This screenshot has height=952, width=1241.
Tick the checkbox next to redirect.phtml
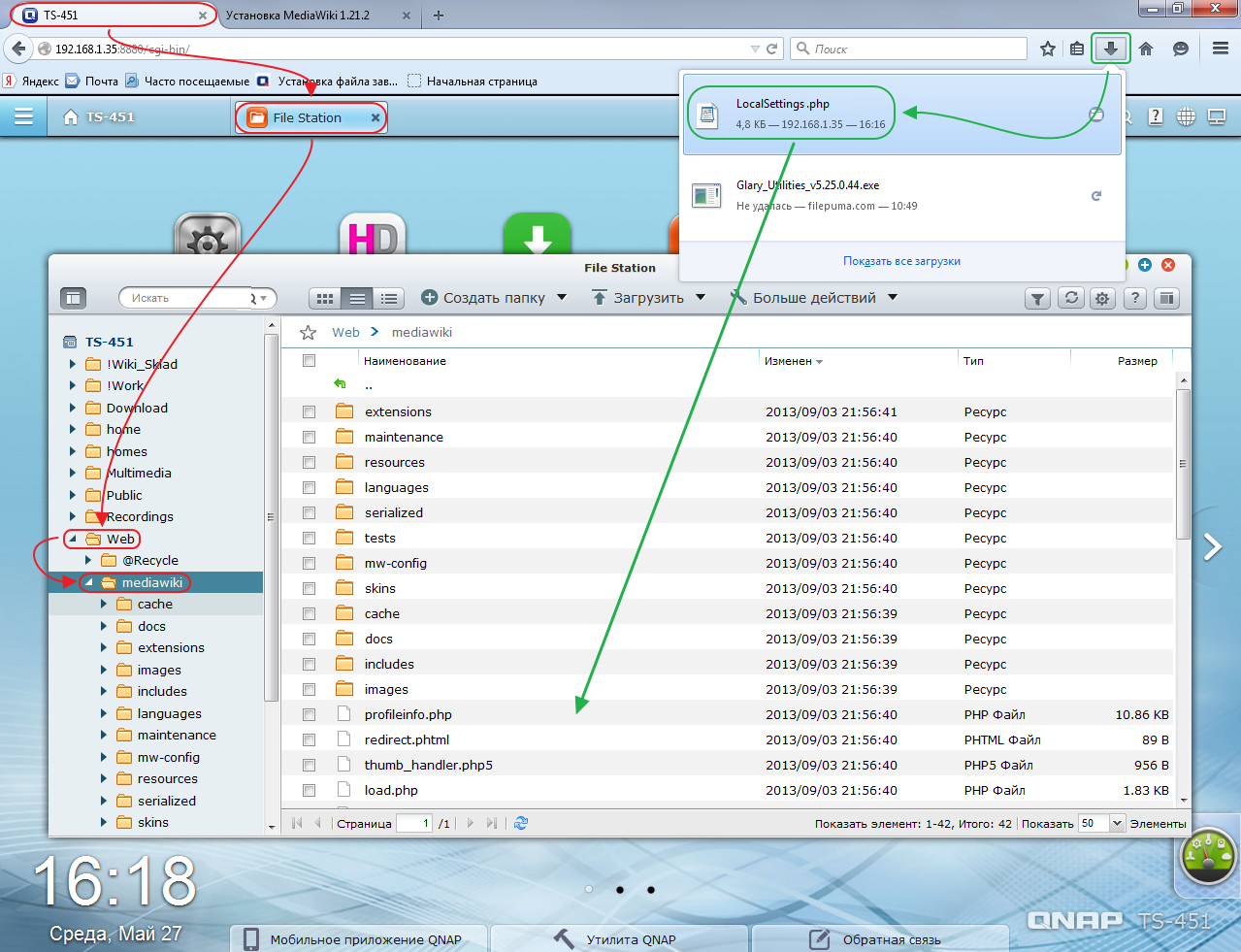(x=310, y=740)
